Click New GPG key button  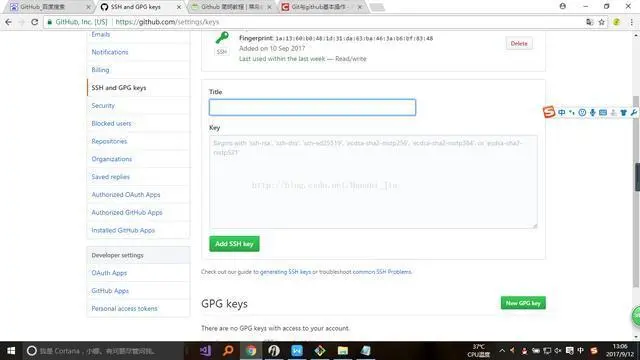pyautogui.click(x=523, y=303)
